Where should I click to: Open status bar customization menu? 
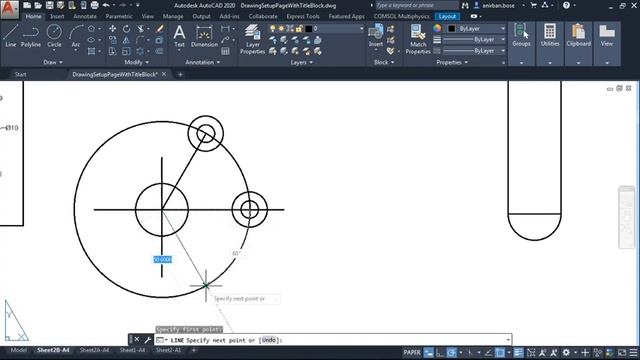633,352
